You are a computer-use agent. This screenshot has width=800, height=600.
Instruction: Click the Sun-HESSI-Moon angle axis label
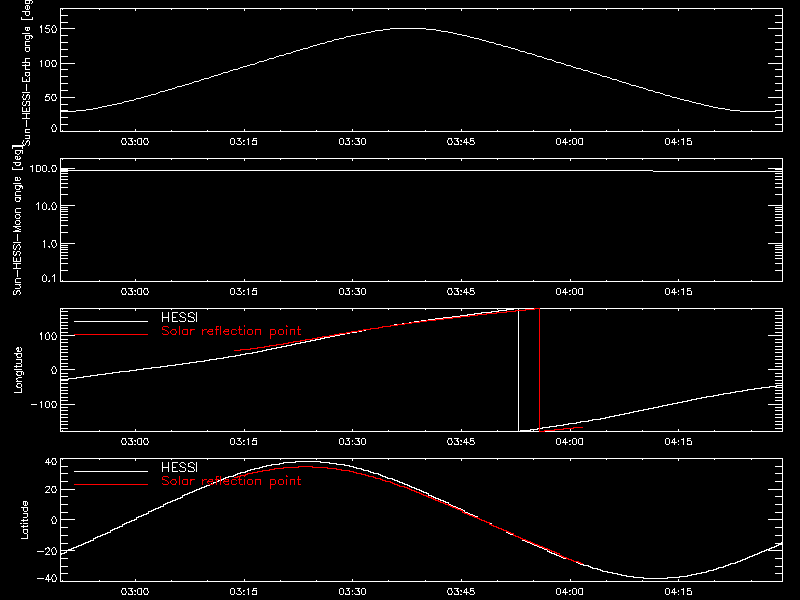click(x=17, y=220)
